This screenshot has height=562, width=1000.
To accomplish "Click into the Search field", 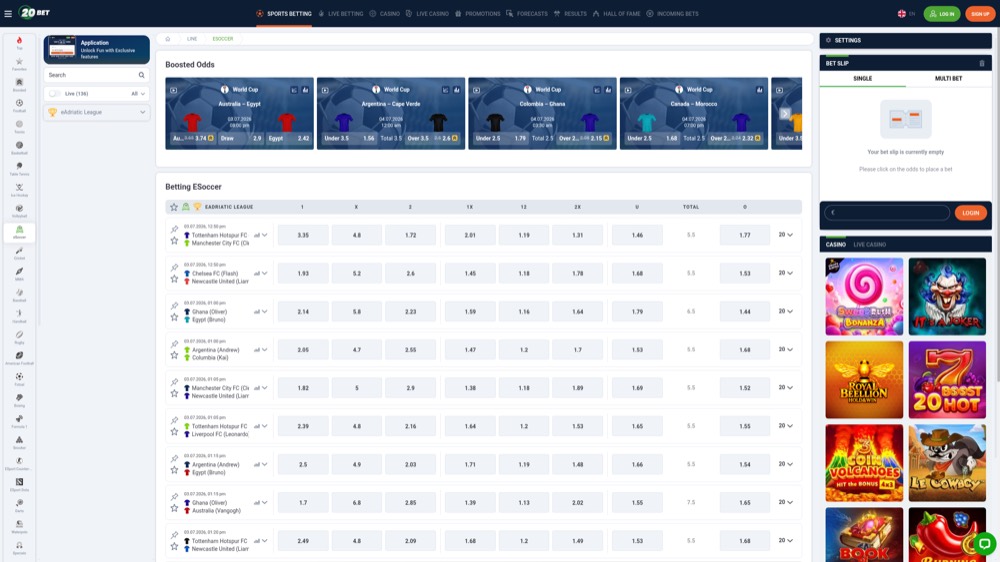I will click(97, 75).
